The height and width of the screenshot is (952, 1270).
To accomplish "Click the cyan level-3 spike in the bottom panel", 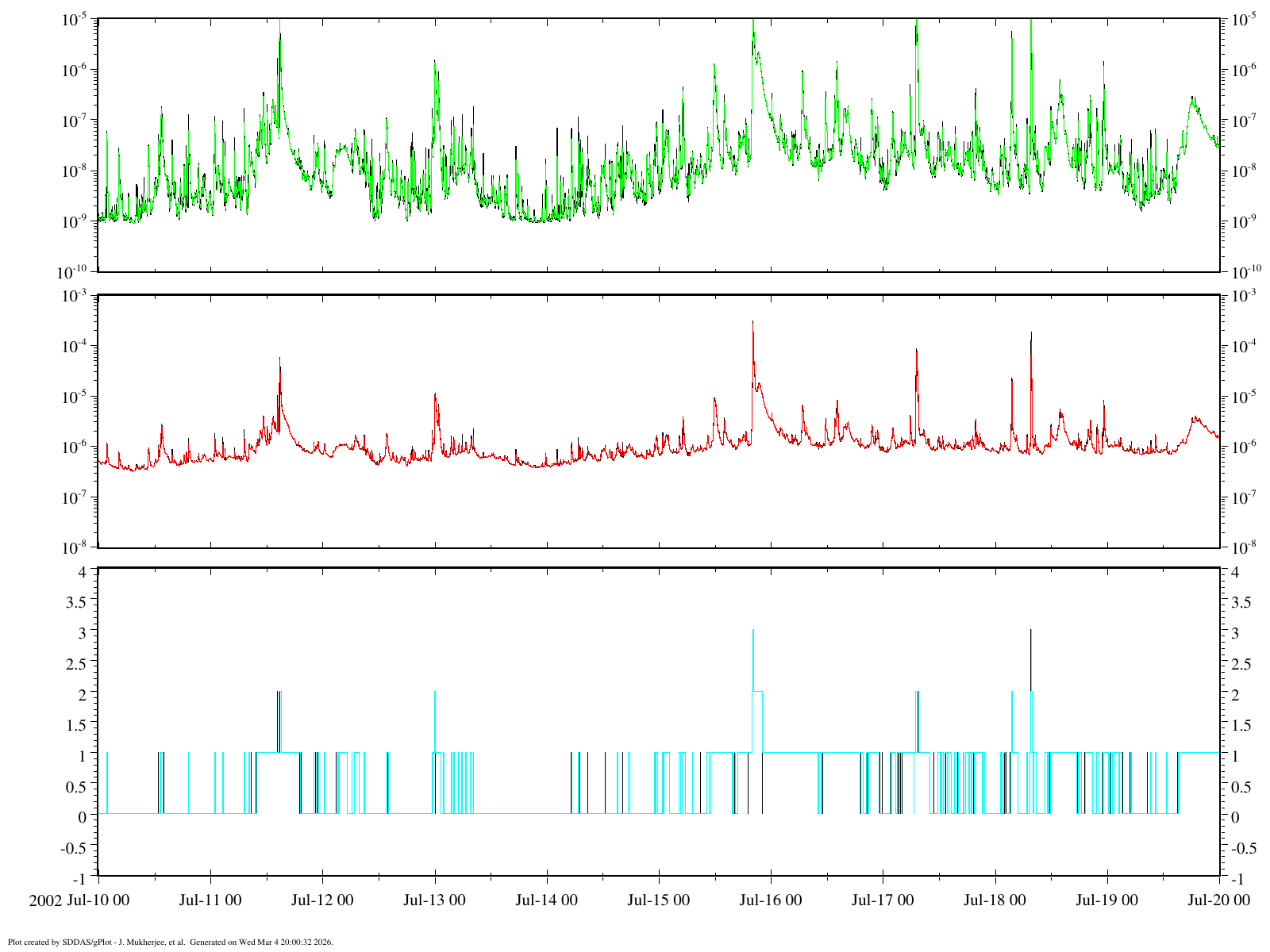I will point(752,658).
